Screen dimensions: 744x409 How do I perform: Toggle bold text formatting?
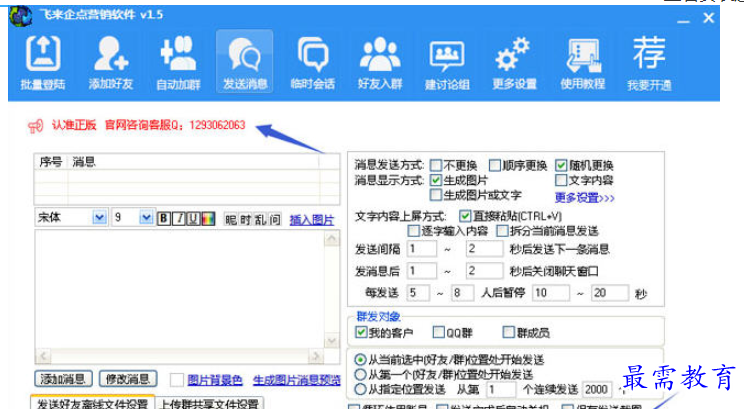pos(164,218)
